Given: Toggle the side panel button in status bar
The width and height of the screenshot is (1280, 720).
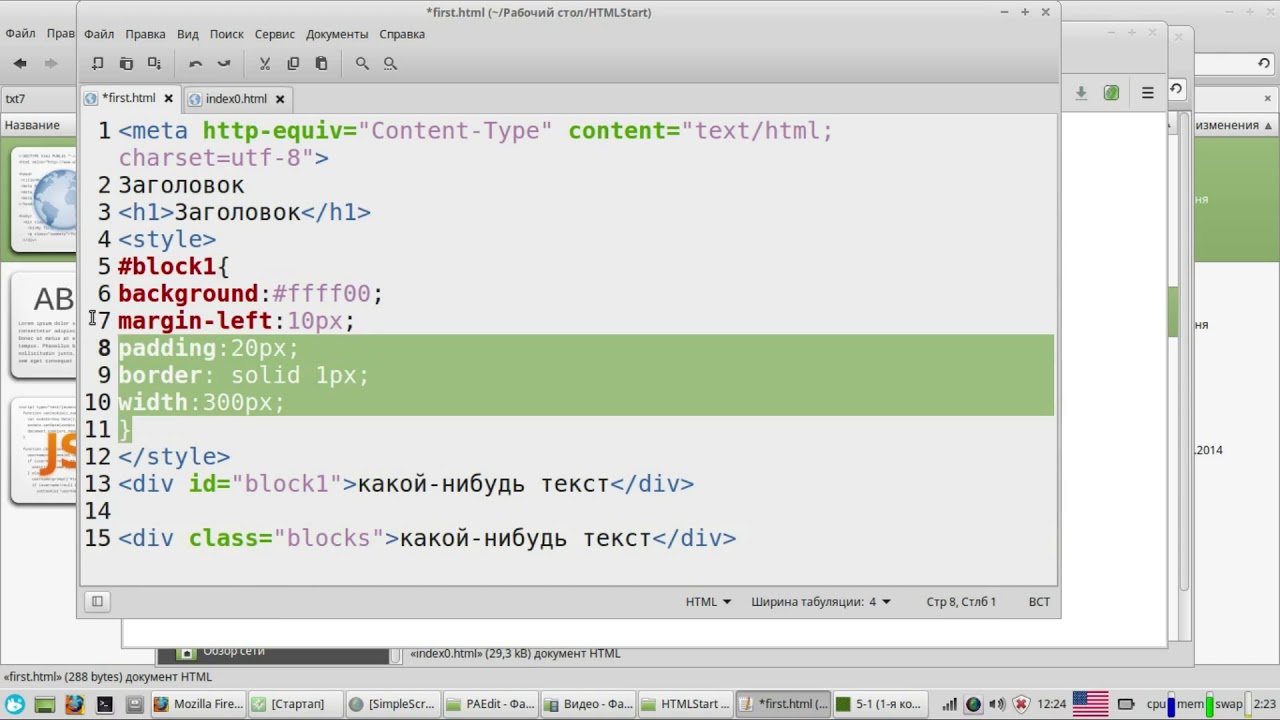Looking at the screenshot, I should [x=97, y=601].
